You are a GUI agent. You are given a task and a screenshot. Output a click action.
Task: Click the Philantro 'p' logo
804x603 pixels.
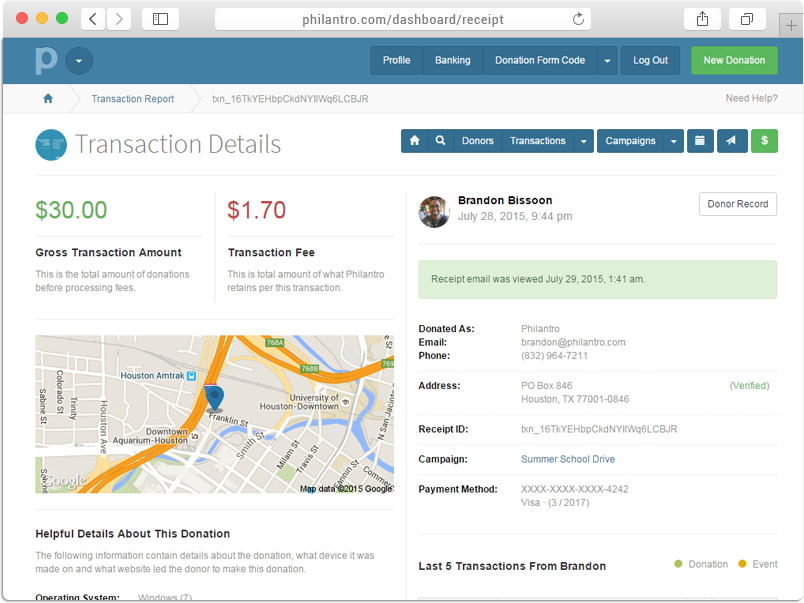[x=46, y=60]
